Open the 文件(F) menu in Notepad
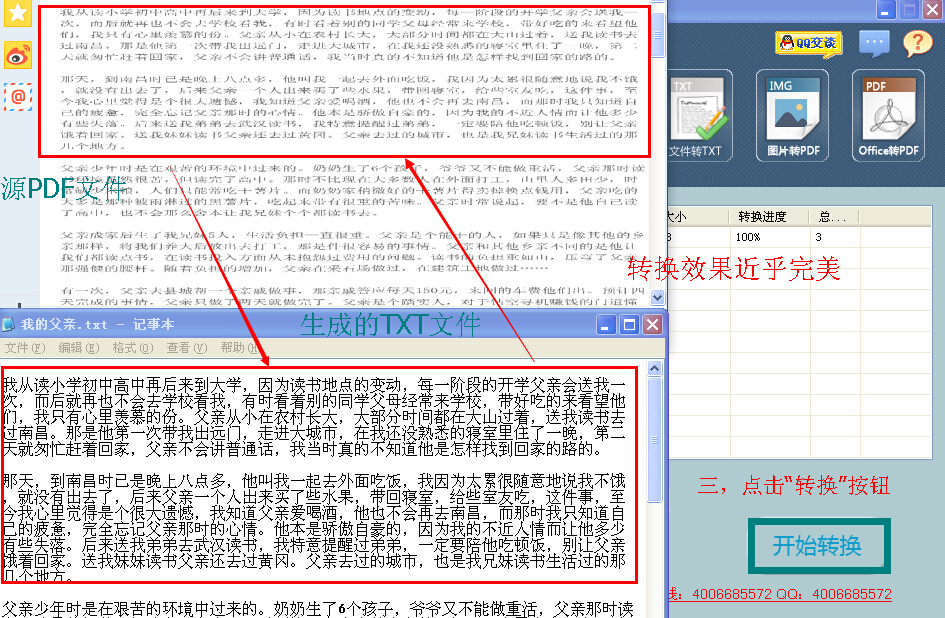The image size is (945, 618). pyautogui.click(x=25, y=348)
